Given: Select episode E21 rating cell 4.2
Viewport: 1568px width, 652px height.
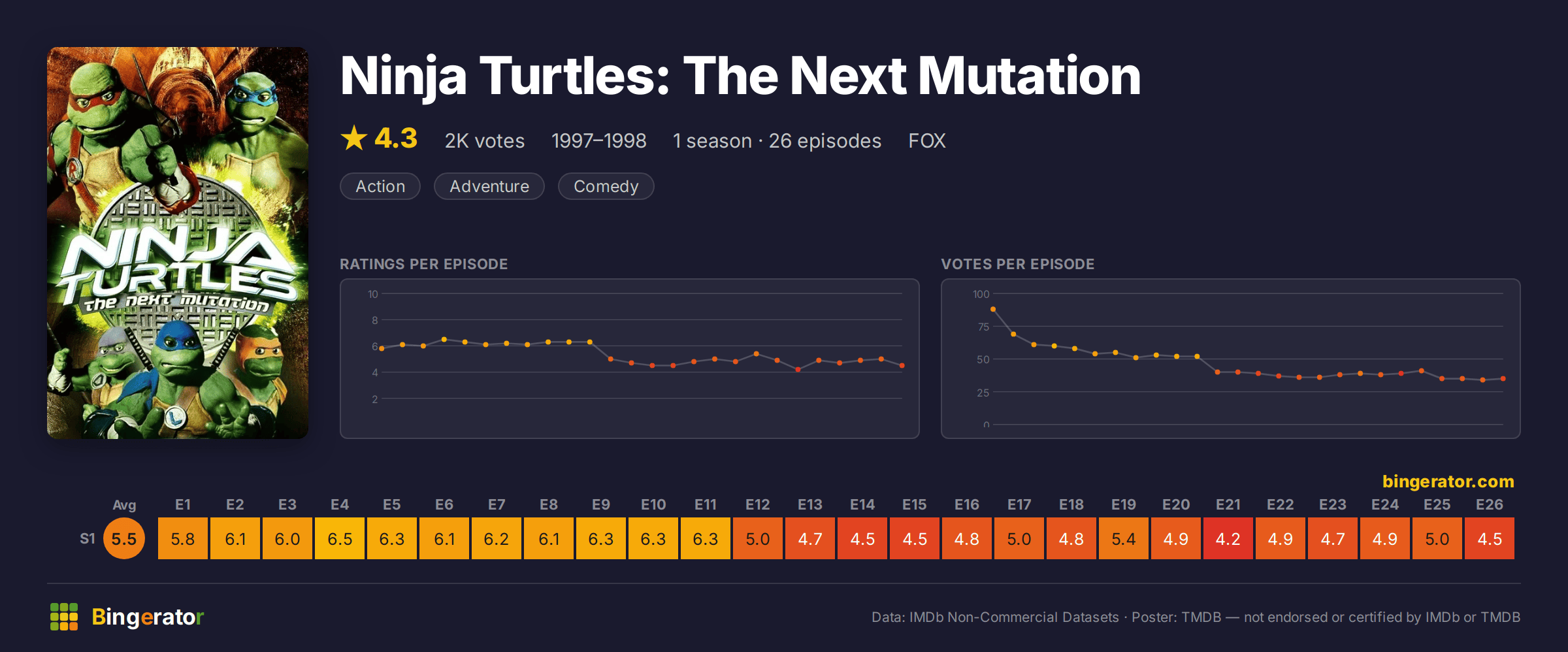Looking at the screenshot, I should click(1228, 538).
